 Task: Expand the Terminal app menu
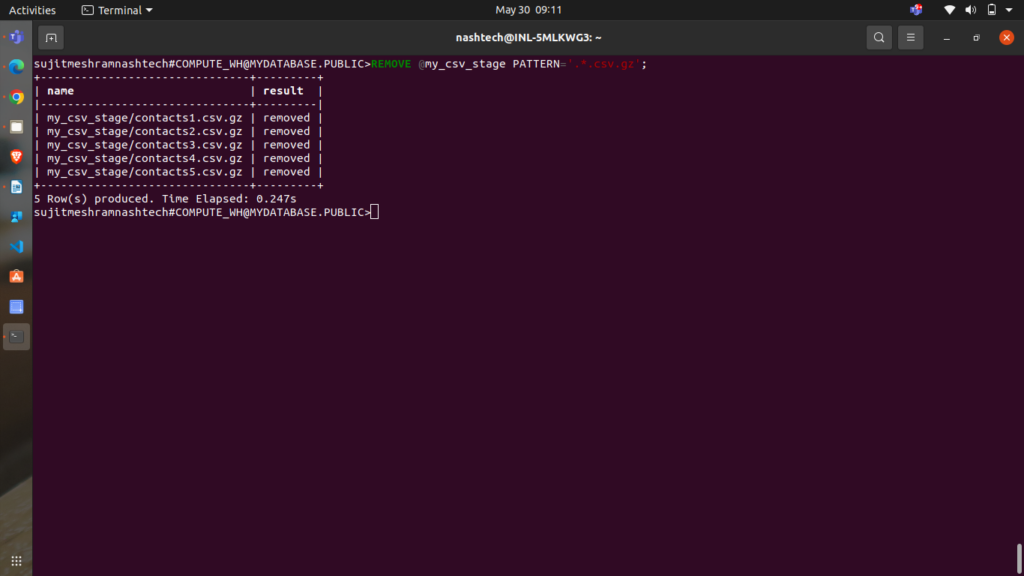click(x=117, y=10)
